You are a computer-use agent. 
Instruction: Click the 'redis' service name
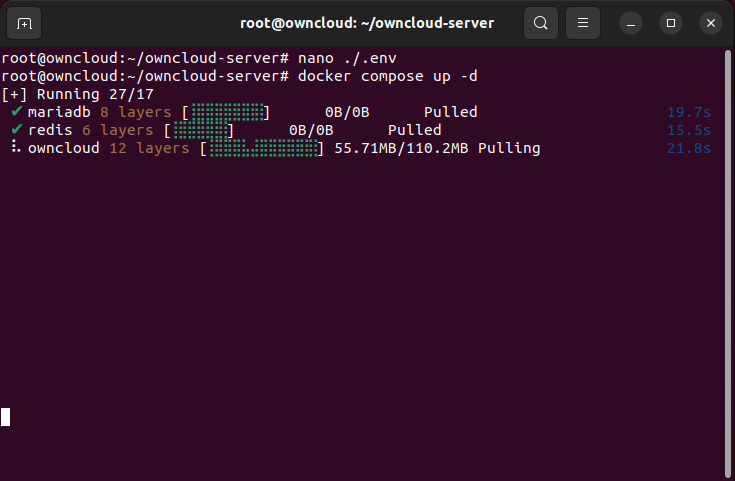50,130
